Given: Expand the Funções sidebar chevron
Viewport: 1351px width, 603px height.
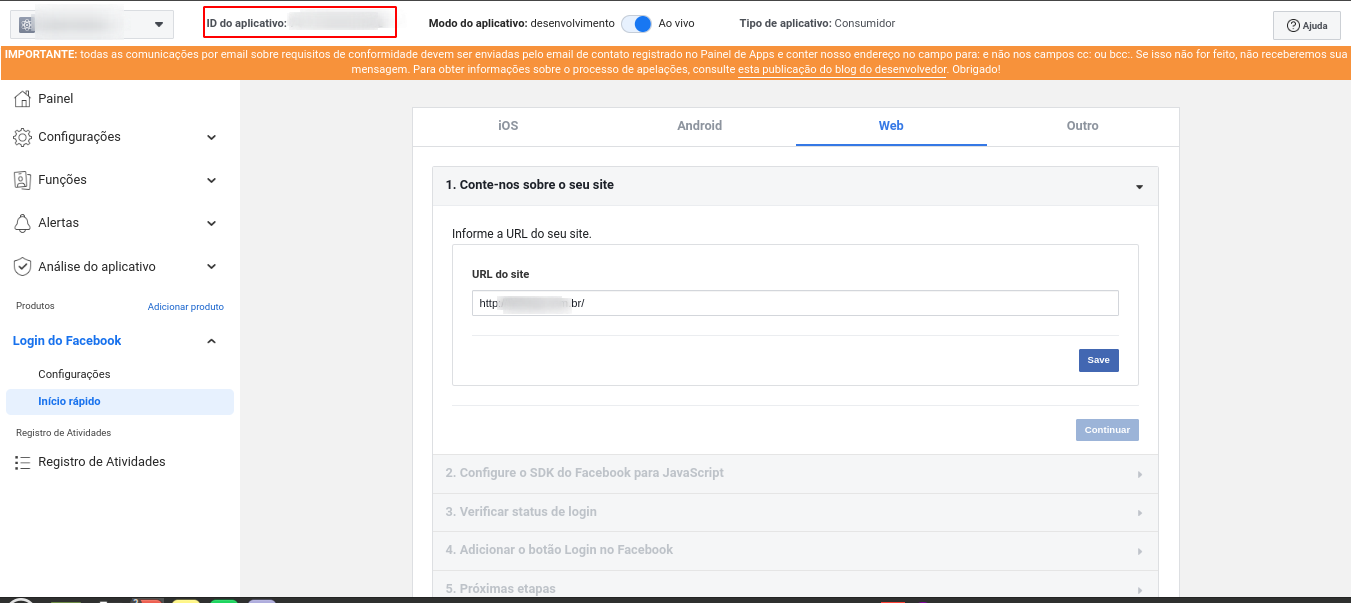Looking at the screenshot, I should [x=211, y=180].
